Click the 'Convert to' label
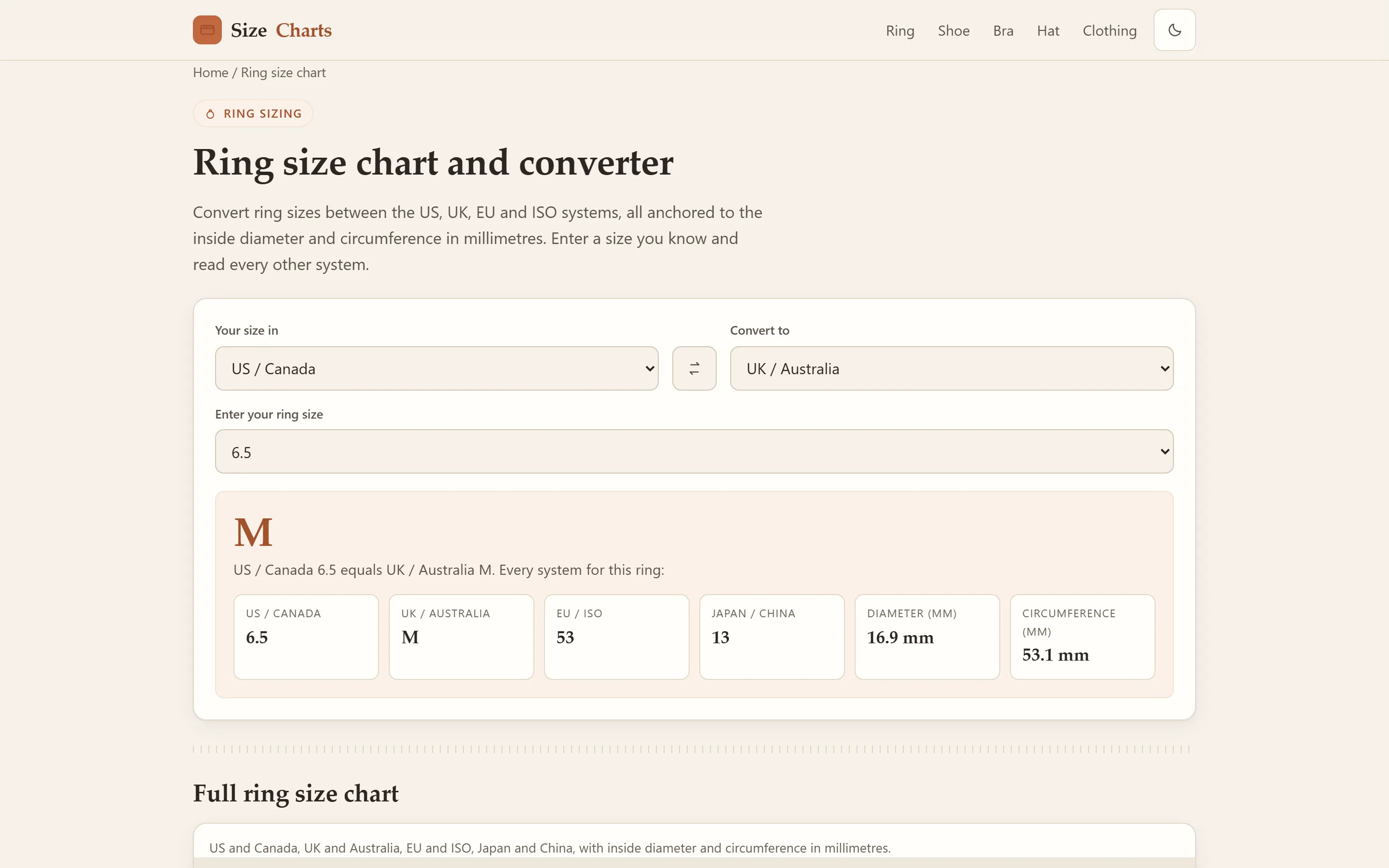 (x=759, y=330)
